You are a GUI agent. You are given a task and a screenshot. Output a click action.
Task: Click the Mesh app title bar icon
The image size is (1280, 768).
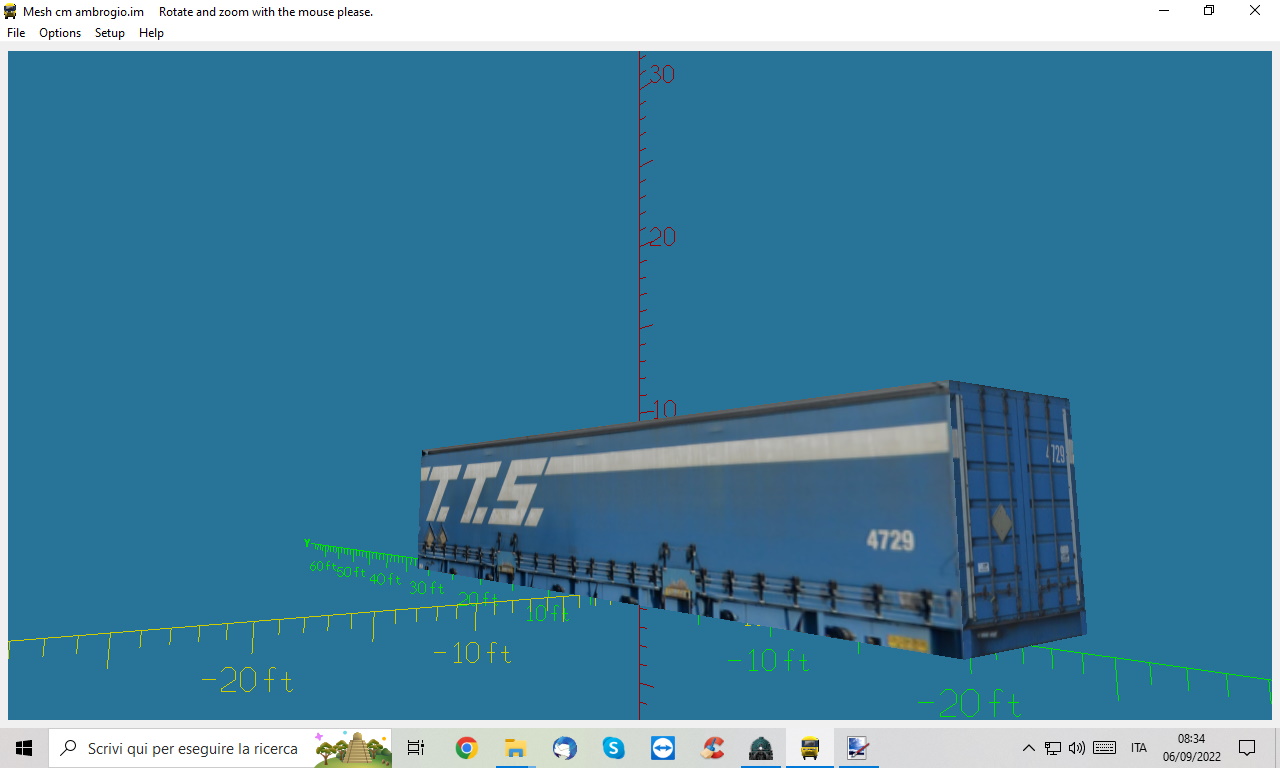pyautogui.click(x=10, y=11)
